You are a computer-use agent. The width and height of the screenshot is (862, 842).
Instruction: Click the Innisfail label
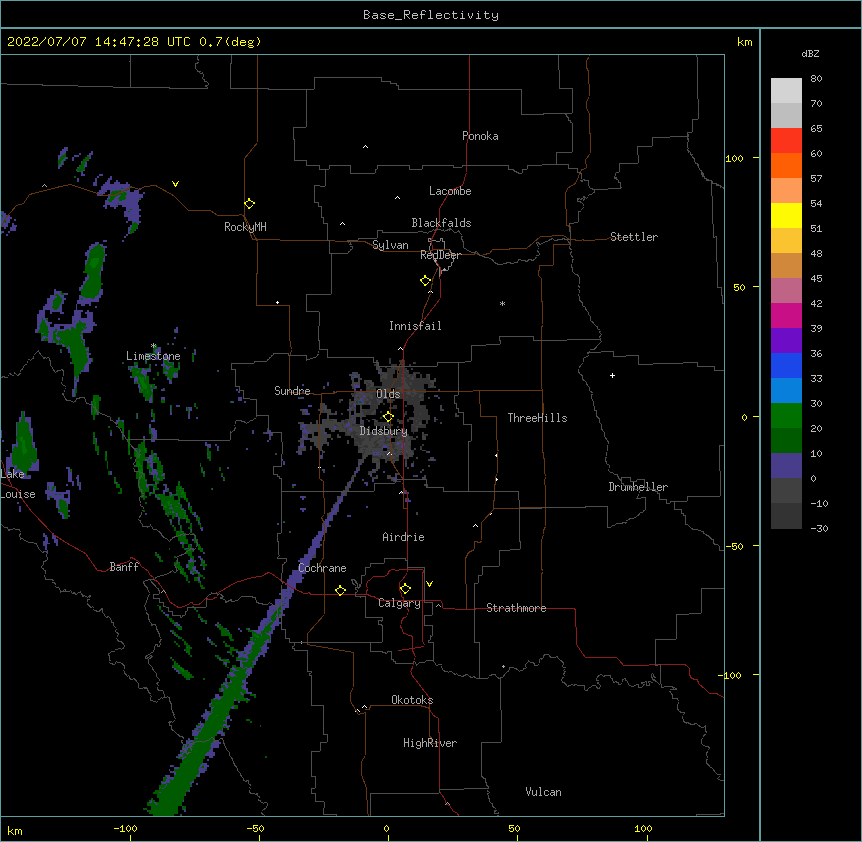pos(415,326)
